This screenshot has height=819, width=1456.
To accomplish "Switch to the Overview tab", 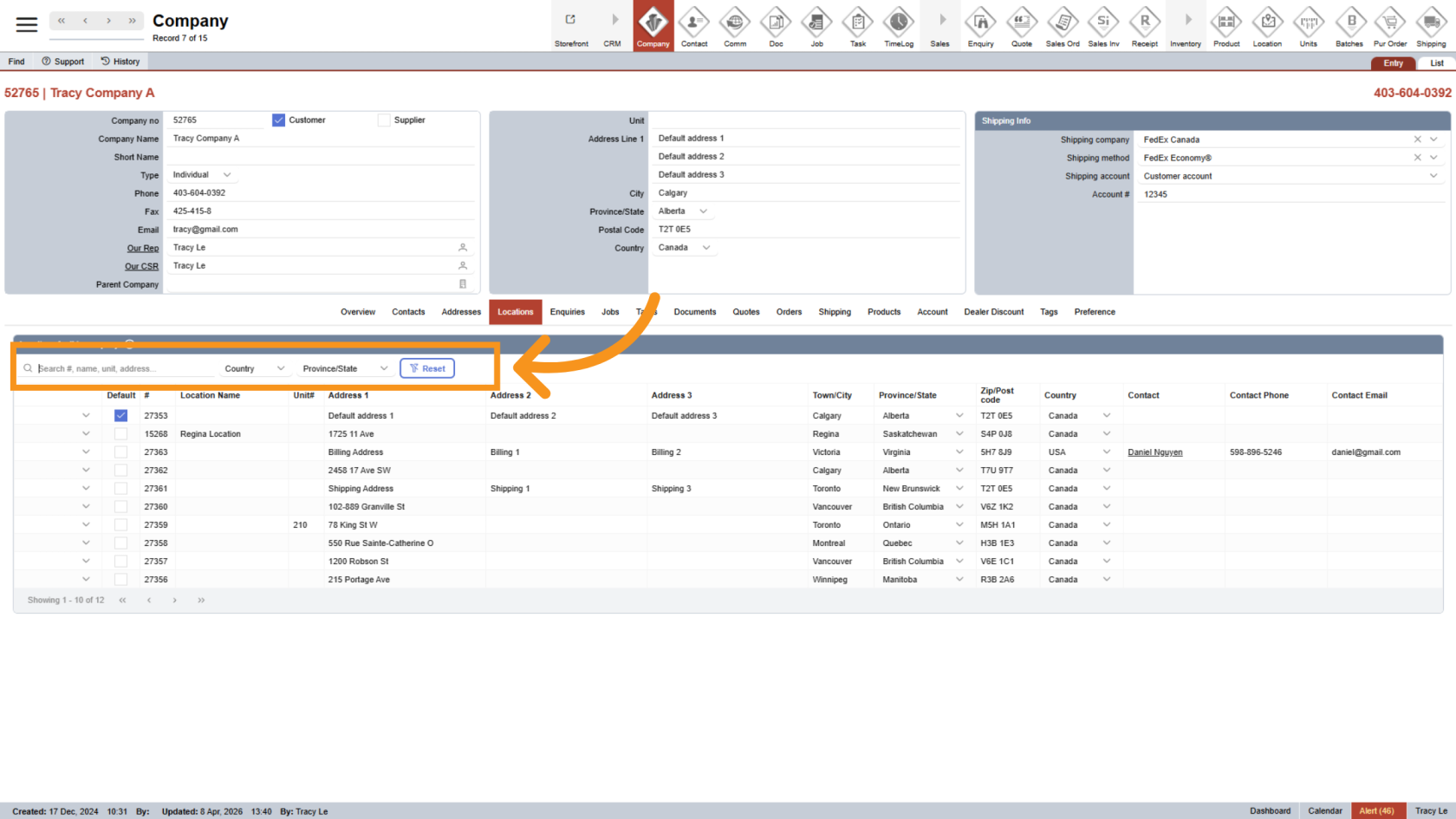I will (358, 312).
